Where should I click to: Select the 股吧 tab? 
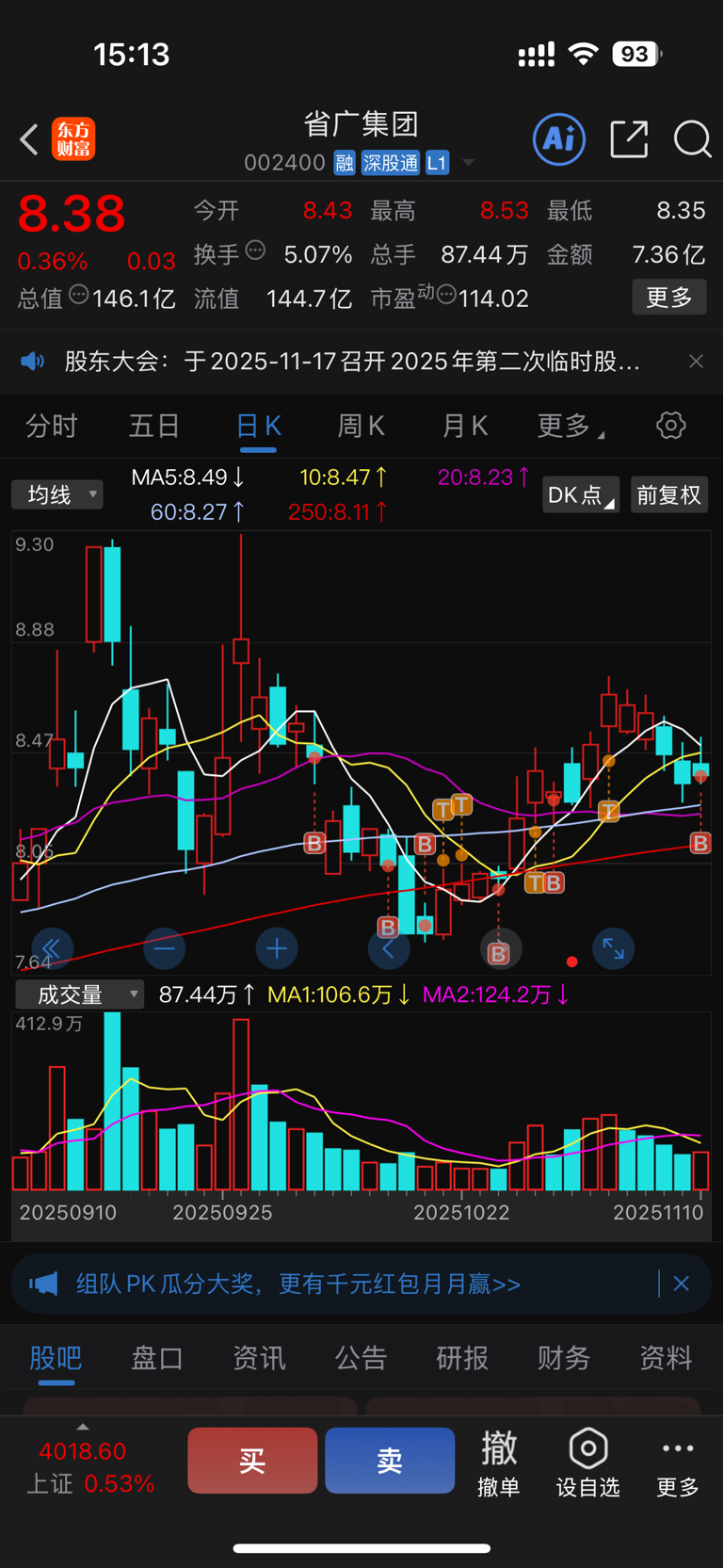[56, 1358]
